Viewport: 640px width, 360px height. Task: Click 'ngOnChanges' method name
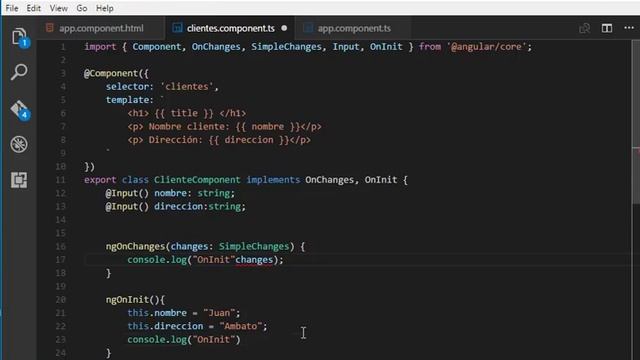(135, 247)
